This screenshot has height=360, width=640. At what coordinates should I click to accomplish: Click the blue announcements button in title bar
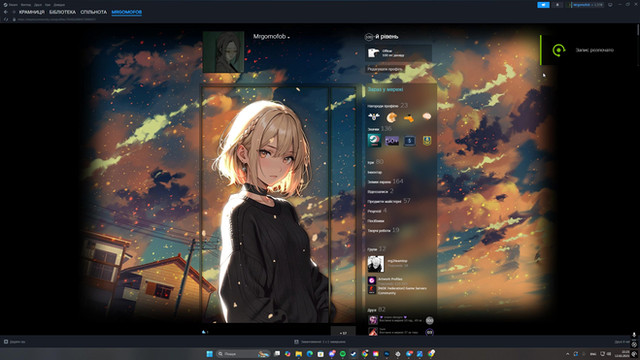(543, 5)
